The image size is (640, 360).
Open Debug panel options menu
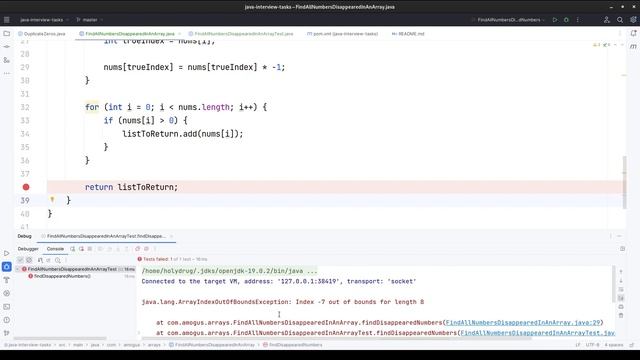611,236
